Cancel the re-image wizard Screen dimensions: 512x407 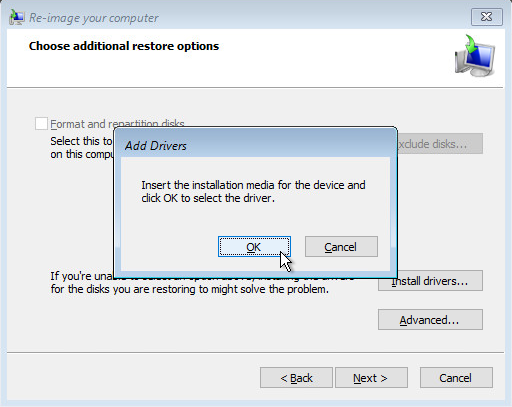[456, 378]
